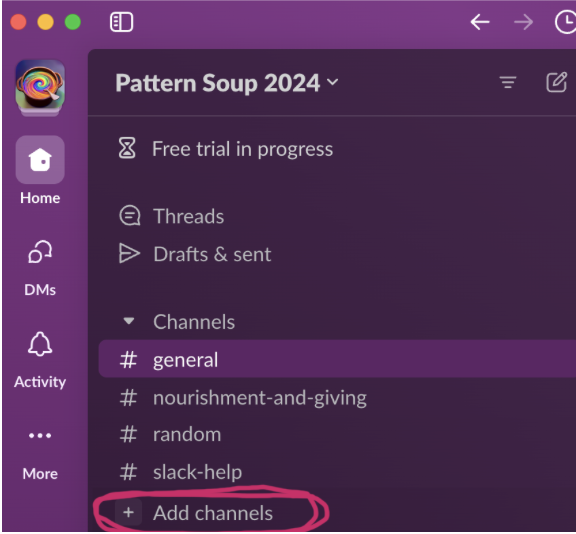Click the Add channels plus button

(128, 513)
